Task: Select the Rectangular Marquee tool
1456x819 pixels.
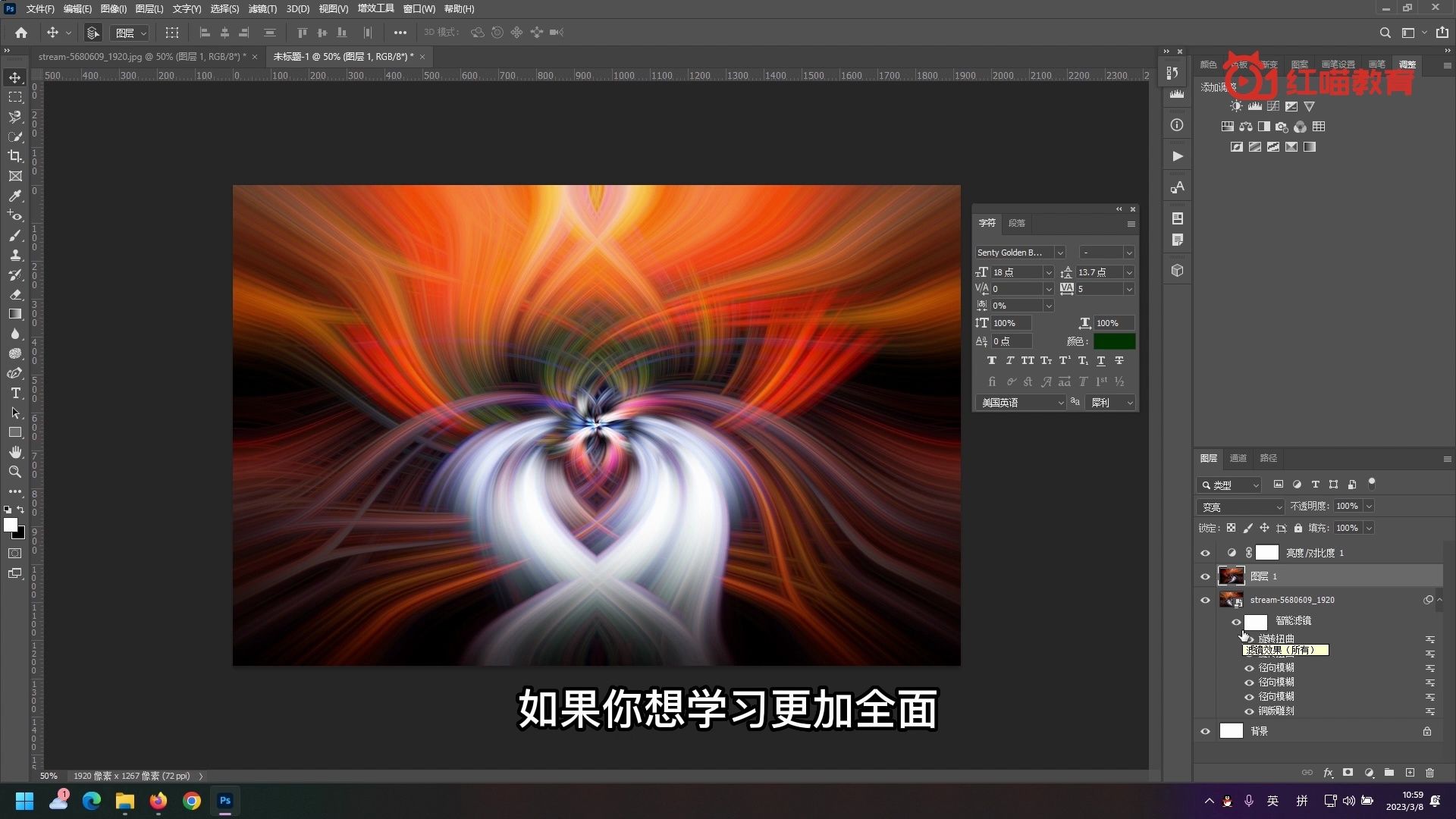Action: click(15, 97)
